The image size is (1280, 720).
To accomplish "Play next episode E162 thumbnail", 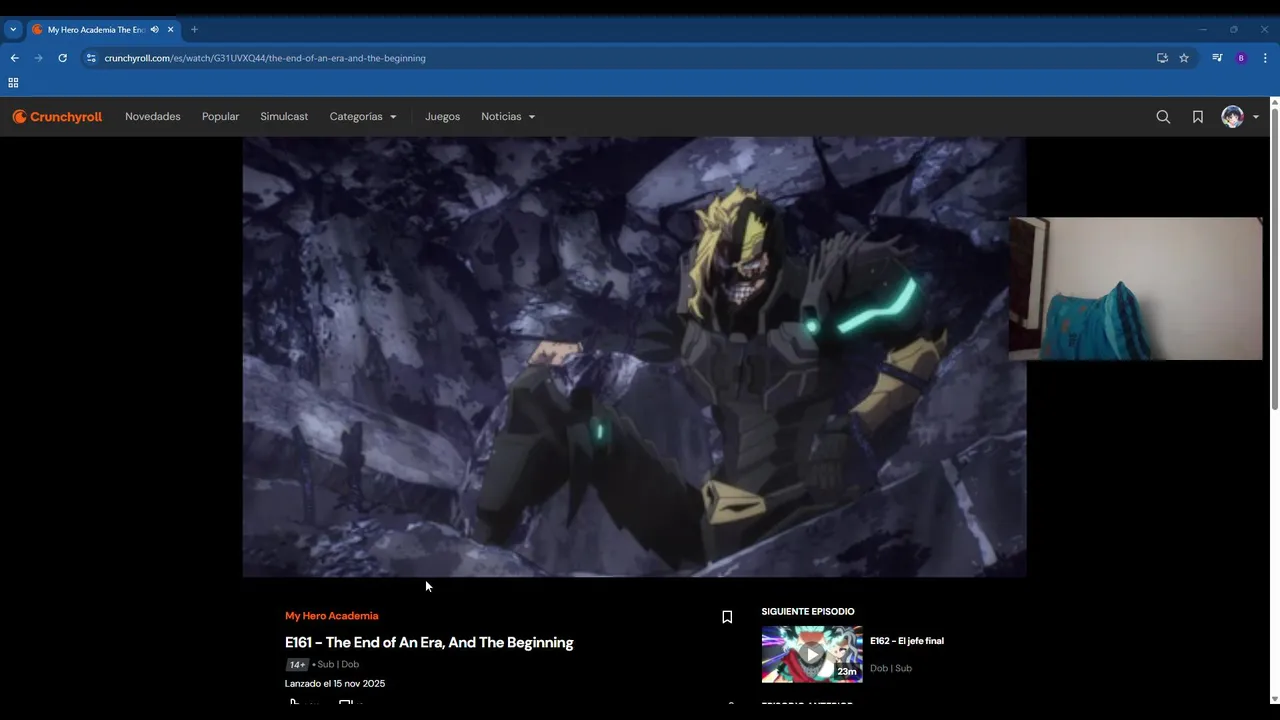I will pos(812,654).
